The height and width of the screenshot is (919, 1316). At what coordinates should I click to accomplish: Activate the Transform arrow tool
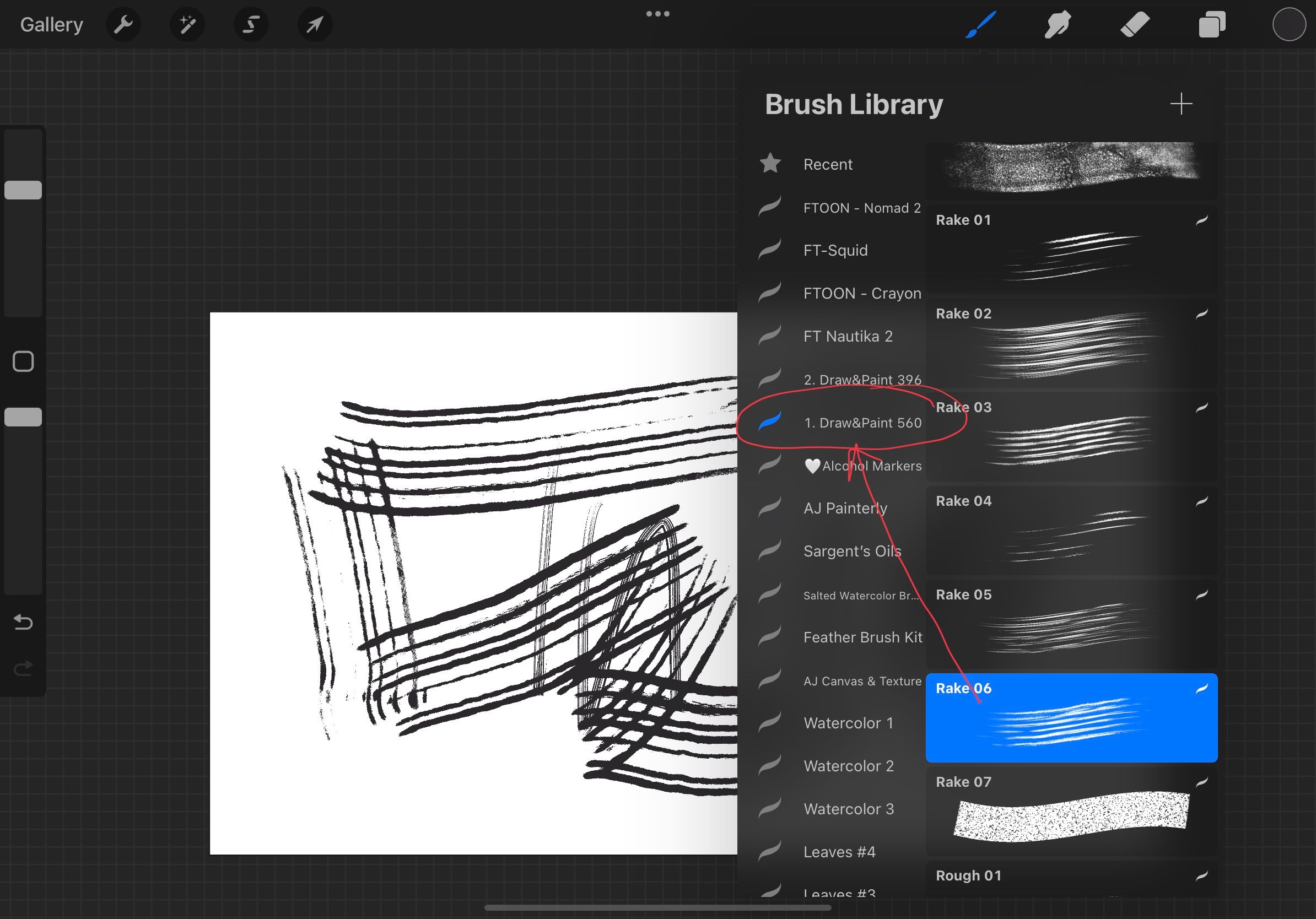315,25
